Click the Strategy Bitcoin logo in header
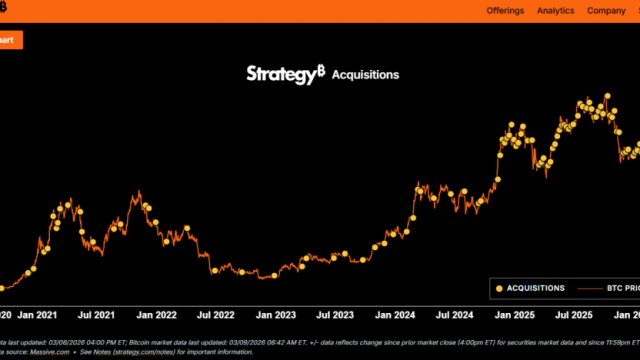Image resolution: width=640 pixels, height=360 pixels. pyautogui.click(x=3, y=7)
